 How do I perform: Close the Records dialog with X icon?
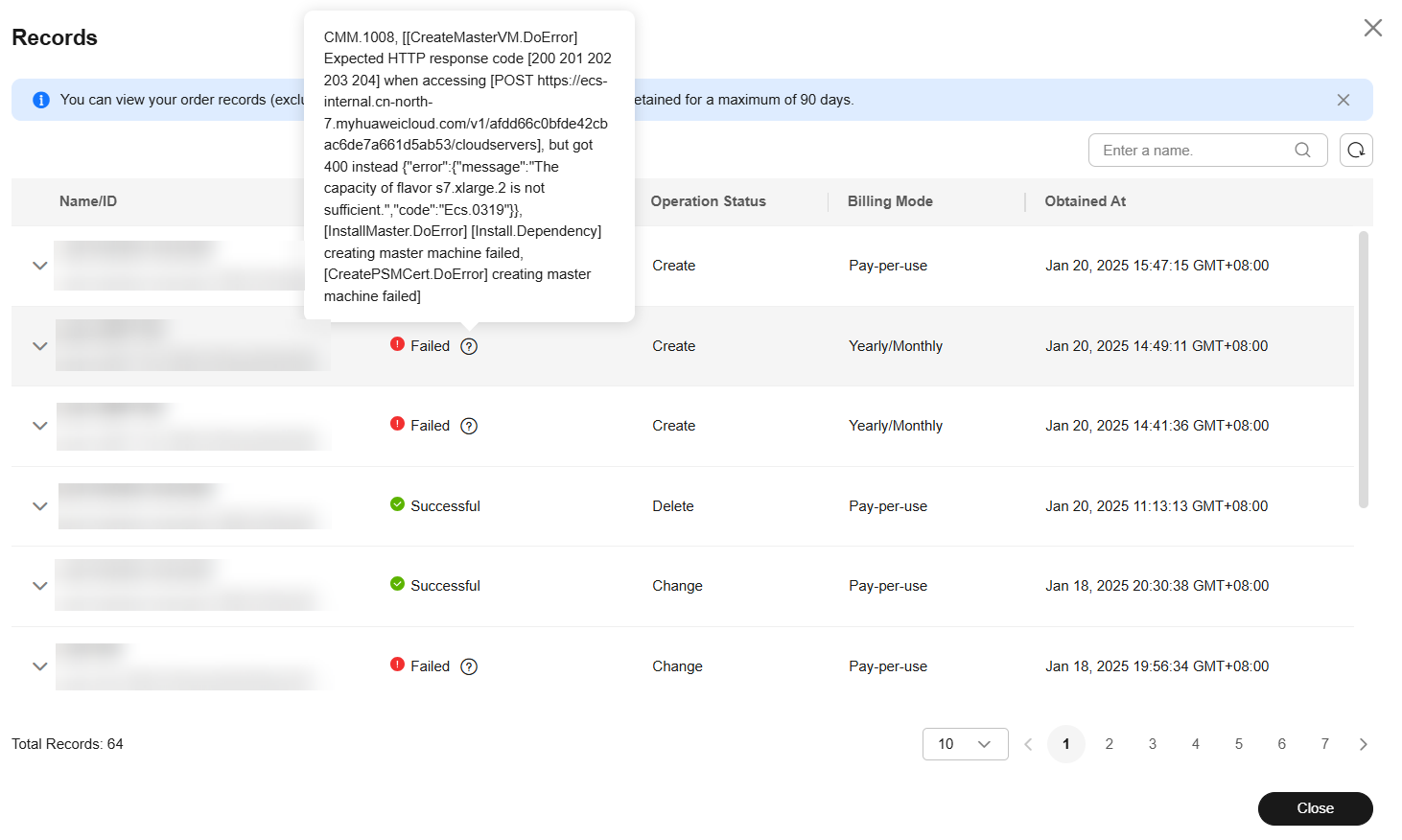1373,28
